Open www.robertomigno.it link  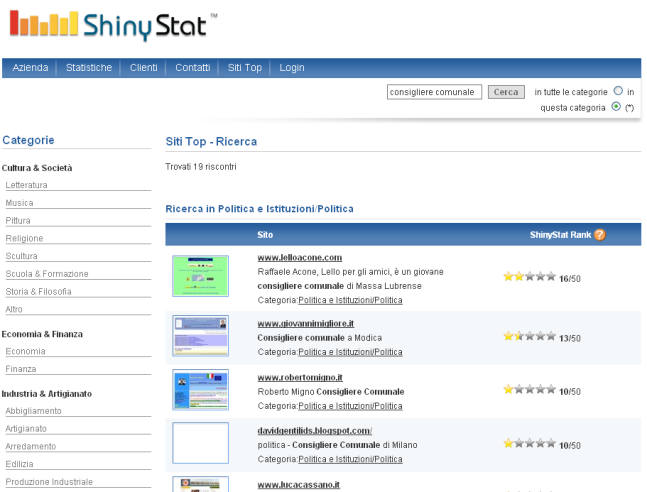(300, 377)
